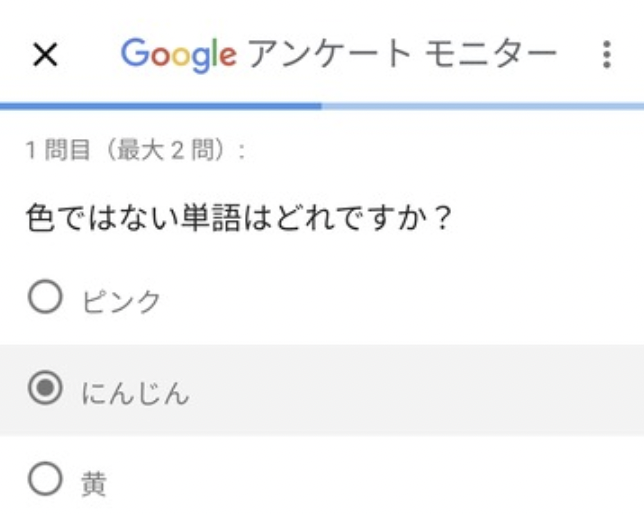The height and width of the screenshot is (514, 644).
Task: Click the dark blue filled progress segment
Action: (161, 106)
